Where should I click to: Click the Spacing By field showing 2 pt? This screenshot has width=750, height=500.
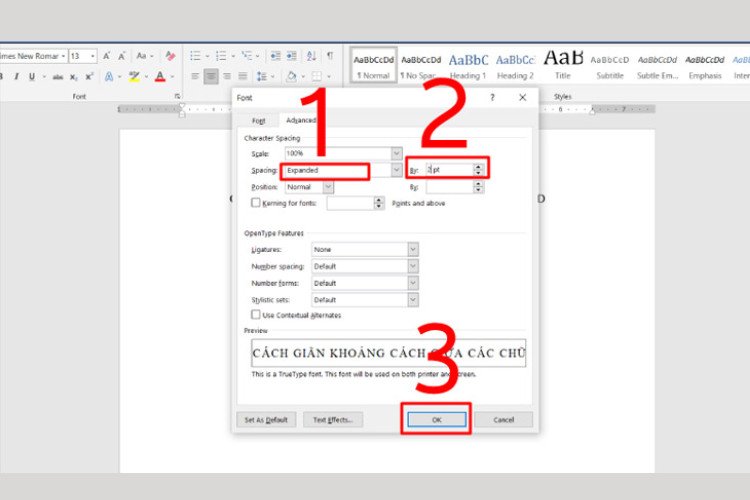point(449,169)
